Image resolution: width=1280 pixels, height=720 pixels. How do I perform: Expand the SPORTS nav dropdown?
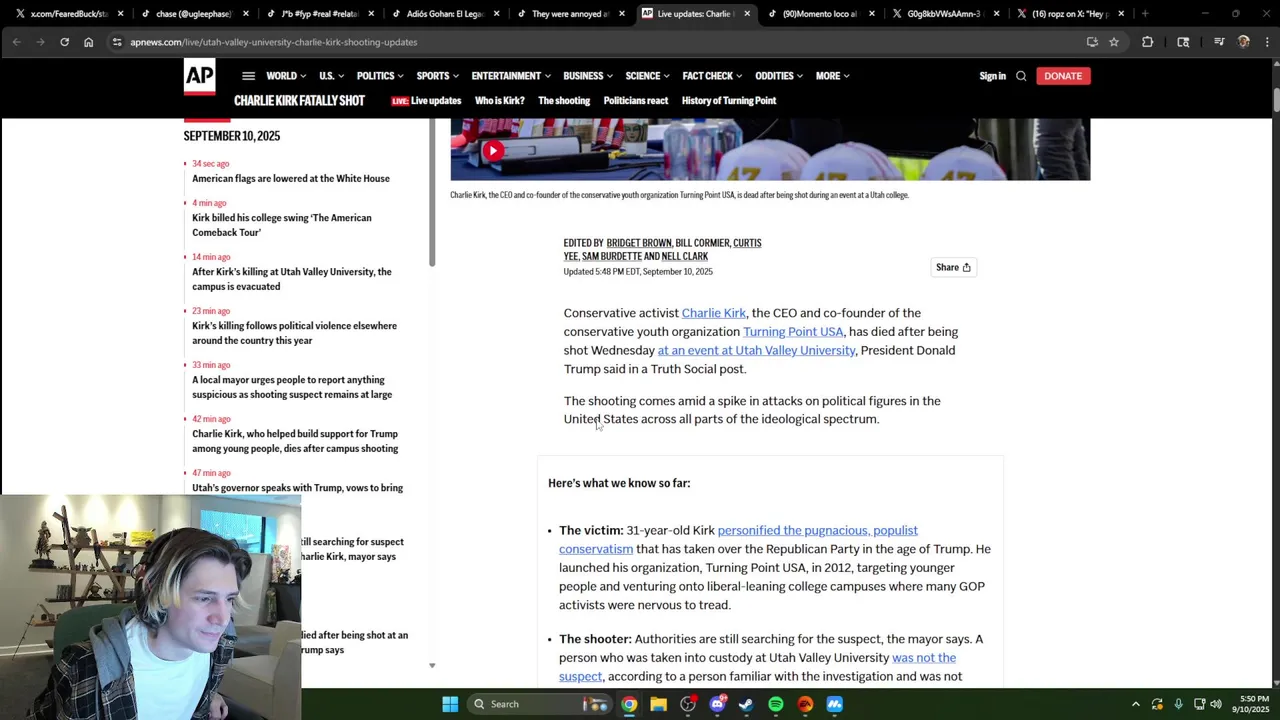point(438,76)
